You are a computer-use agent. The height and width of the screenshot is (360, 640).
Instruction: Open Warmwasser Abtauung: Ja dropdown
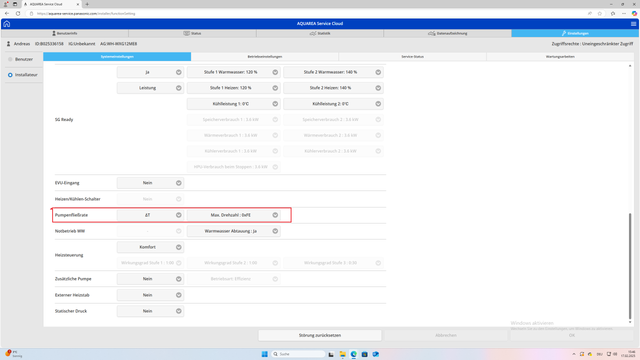(x=233, y=231)
